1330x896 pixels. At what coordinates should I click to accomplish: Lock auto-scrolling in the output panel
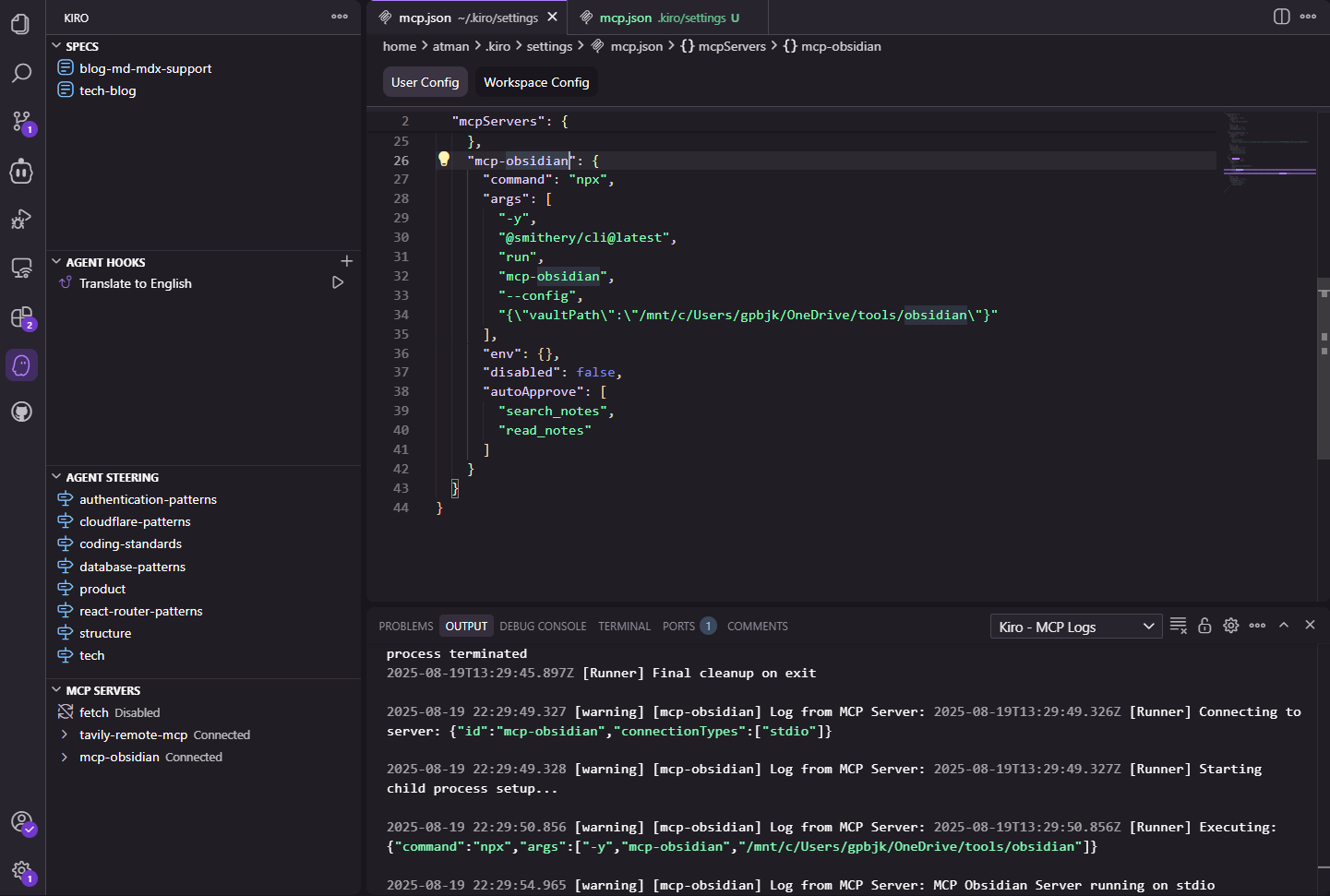[x=1204, y=626]
